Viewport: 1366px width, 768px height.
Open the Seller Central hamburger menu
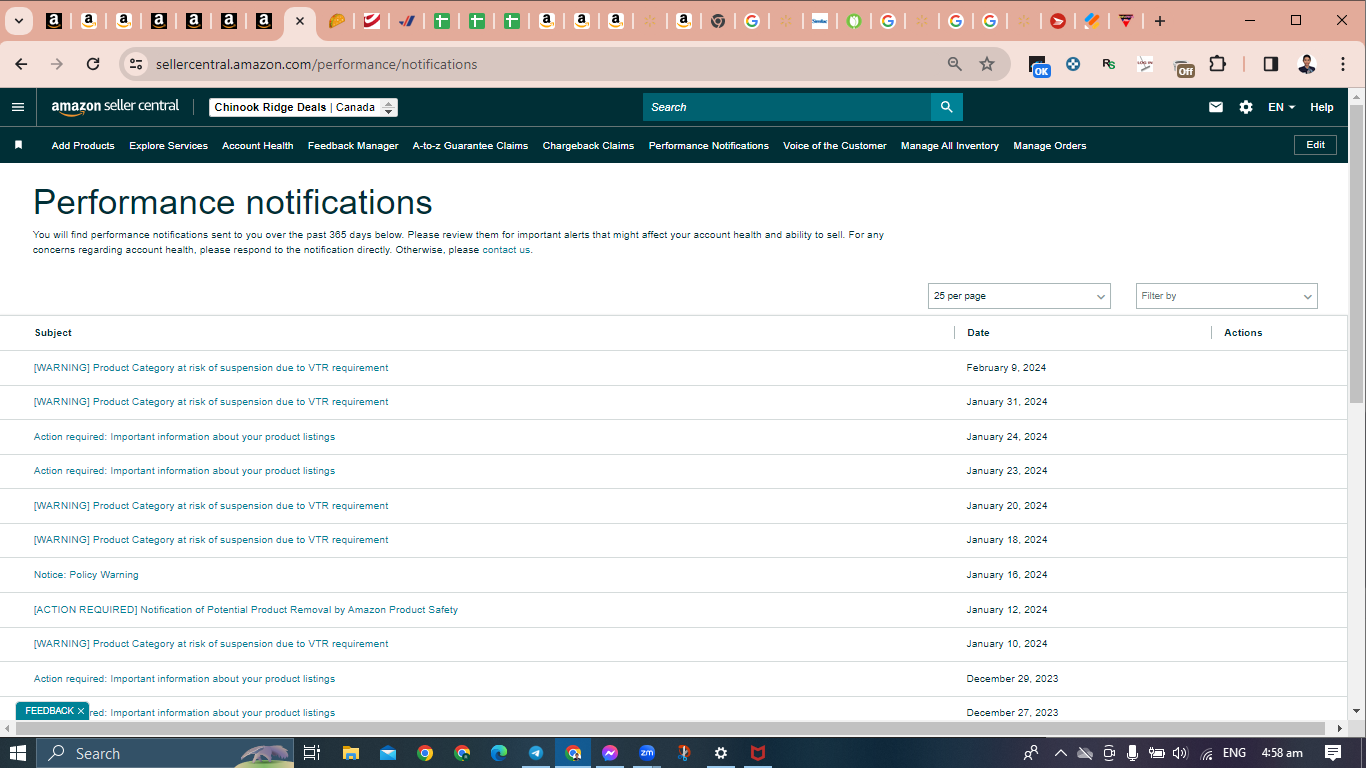(x=18, y=107)
